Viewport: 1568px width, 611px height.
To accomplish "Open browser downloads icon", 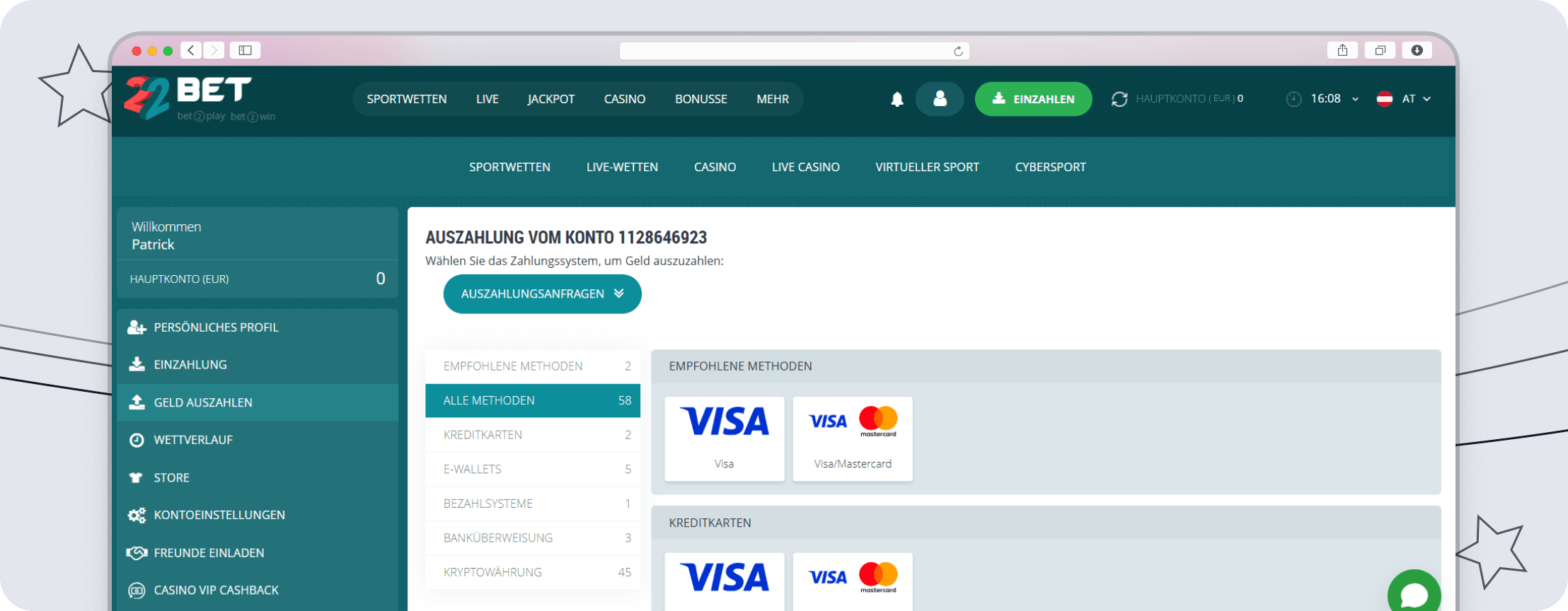I will coord(1417,50).
